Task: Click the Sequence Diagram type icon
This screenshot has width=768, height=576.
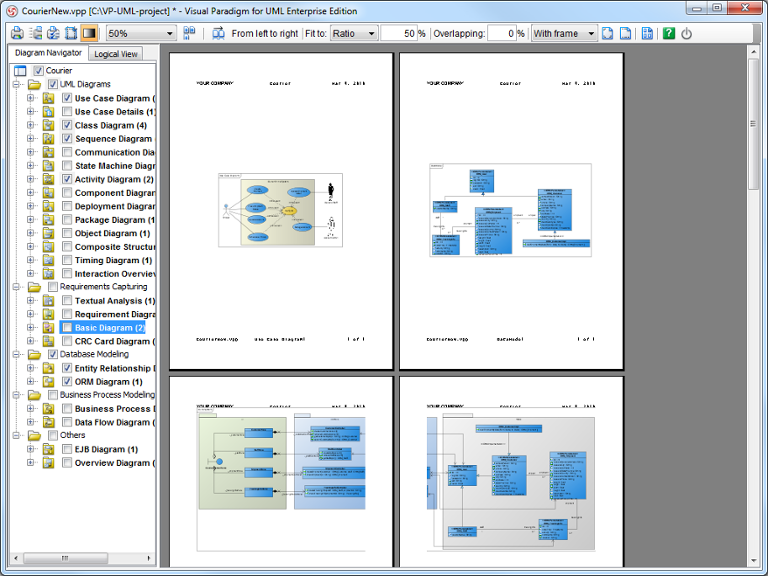Action: pyautogui.click(x=48, y=139)
